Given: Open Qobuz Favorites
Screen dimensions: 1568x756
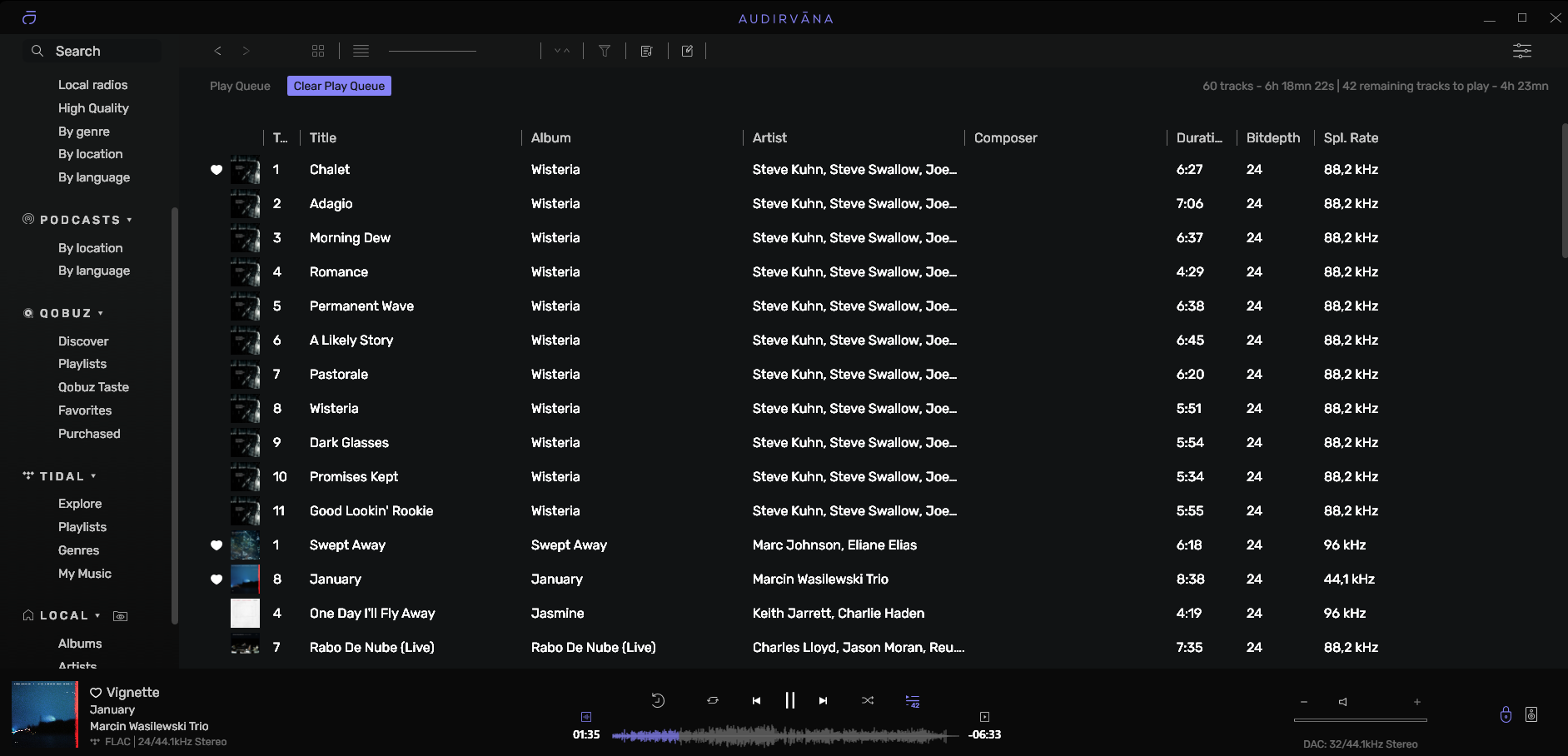Looking at the screenshot, I should (x=85, y=410).
